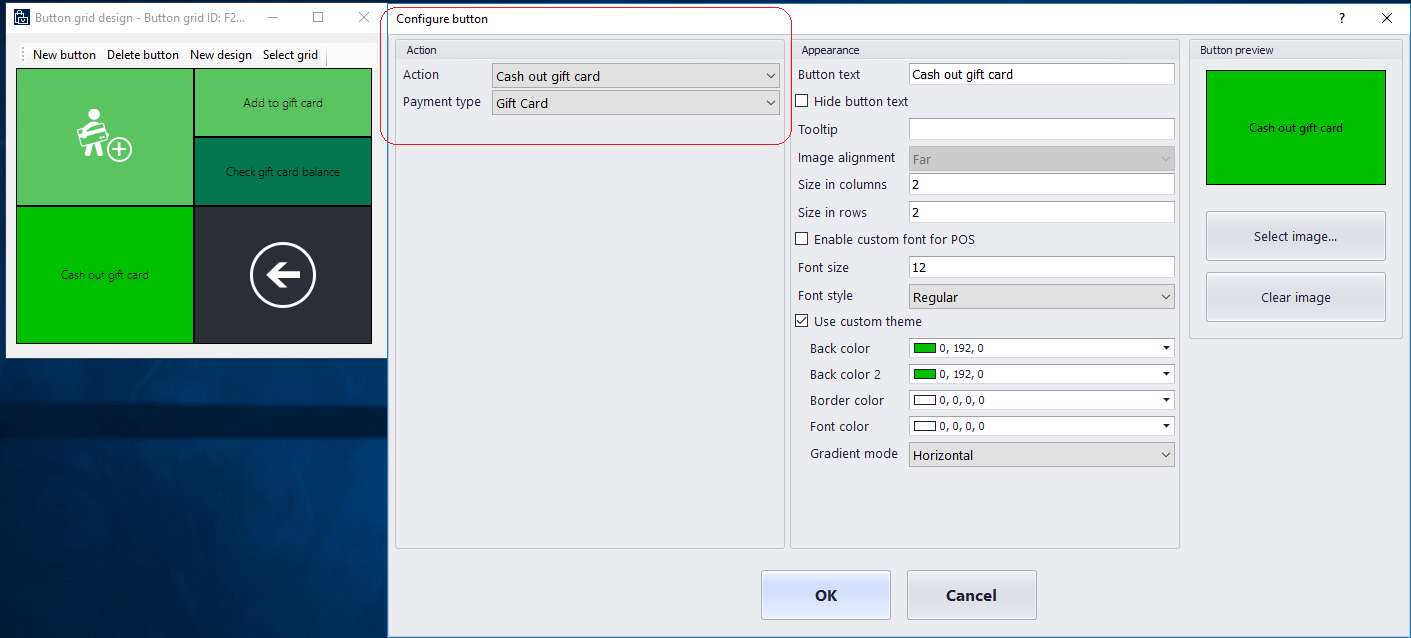Image resolution: width=1411 pixels, height=638 pixels.
Task: Click the green button preview thumbnail
Action: pos(1296,127)
